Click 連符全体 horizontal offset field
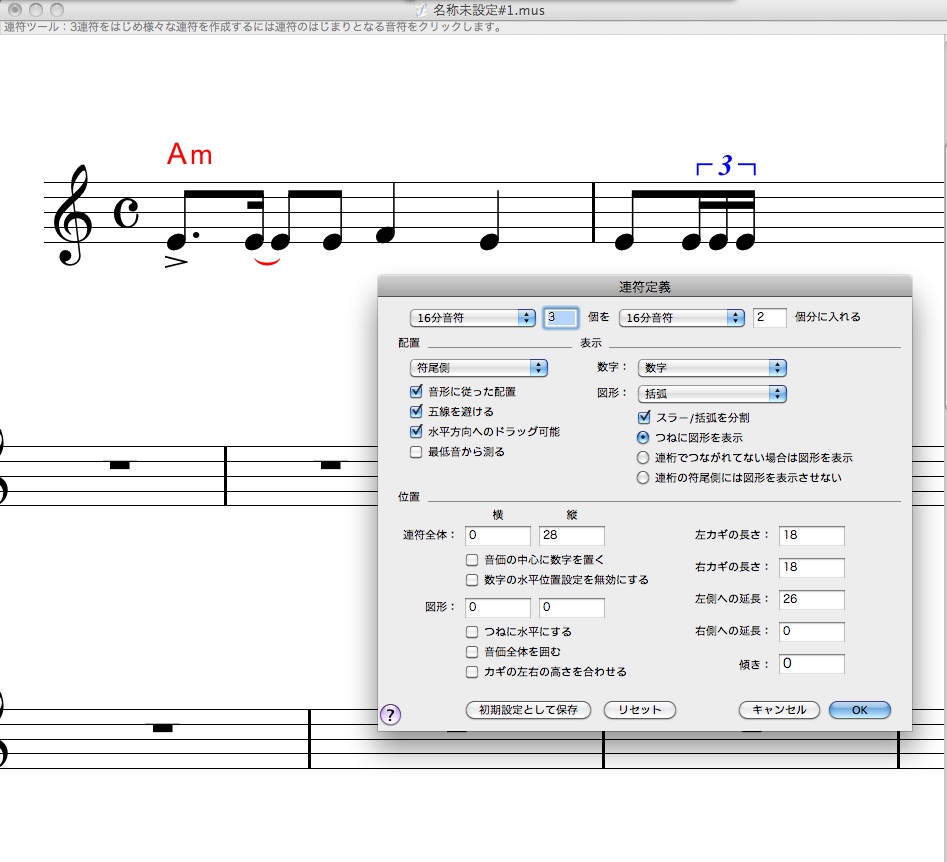Image resolution: width=947 pixels, height=862 pixels. (x=498, y=536)
